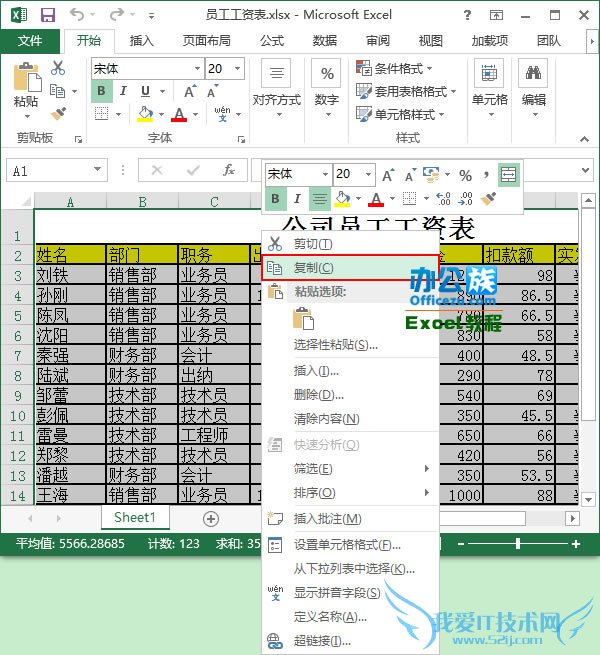Click the yellow fill color swatch in mini toolbar
The width and height of the screenshot is (600, 655).
point(342,199)
